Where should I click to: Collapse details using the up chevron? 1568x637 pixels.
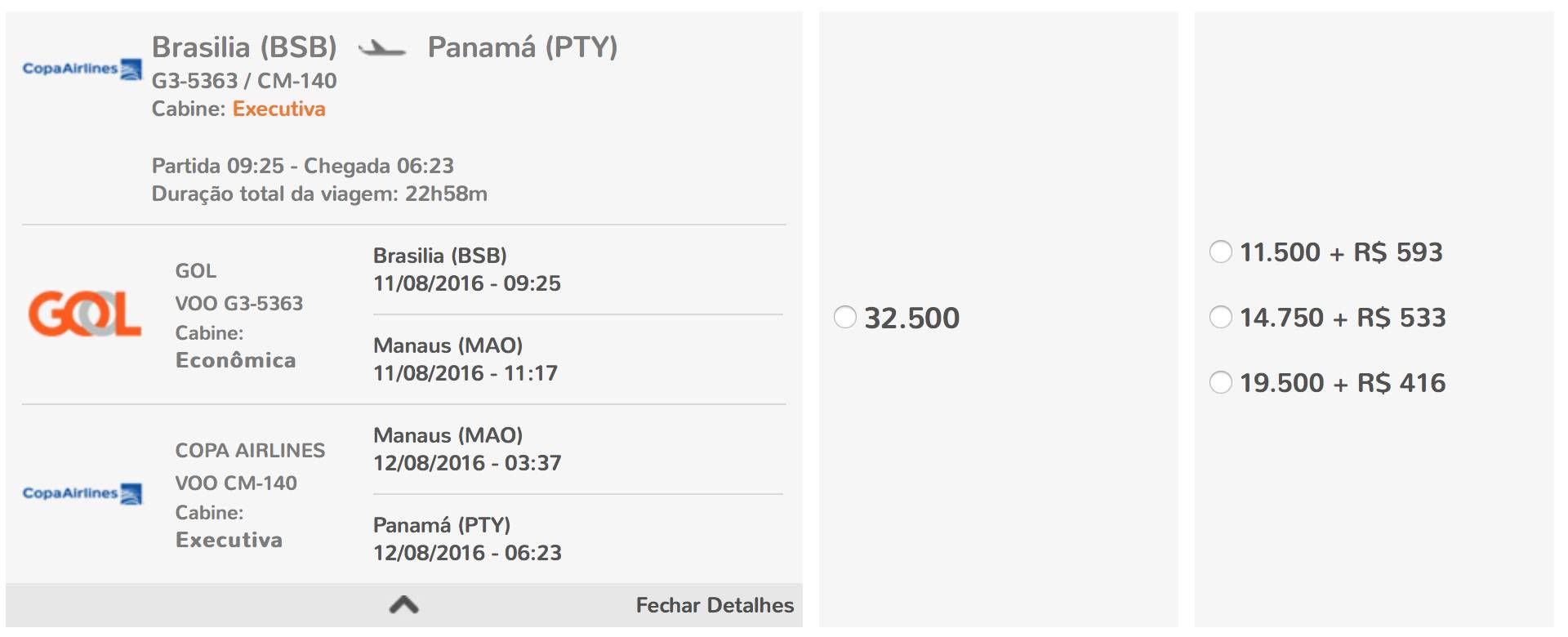[x=404, y=605]
